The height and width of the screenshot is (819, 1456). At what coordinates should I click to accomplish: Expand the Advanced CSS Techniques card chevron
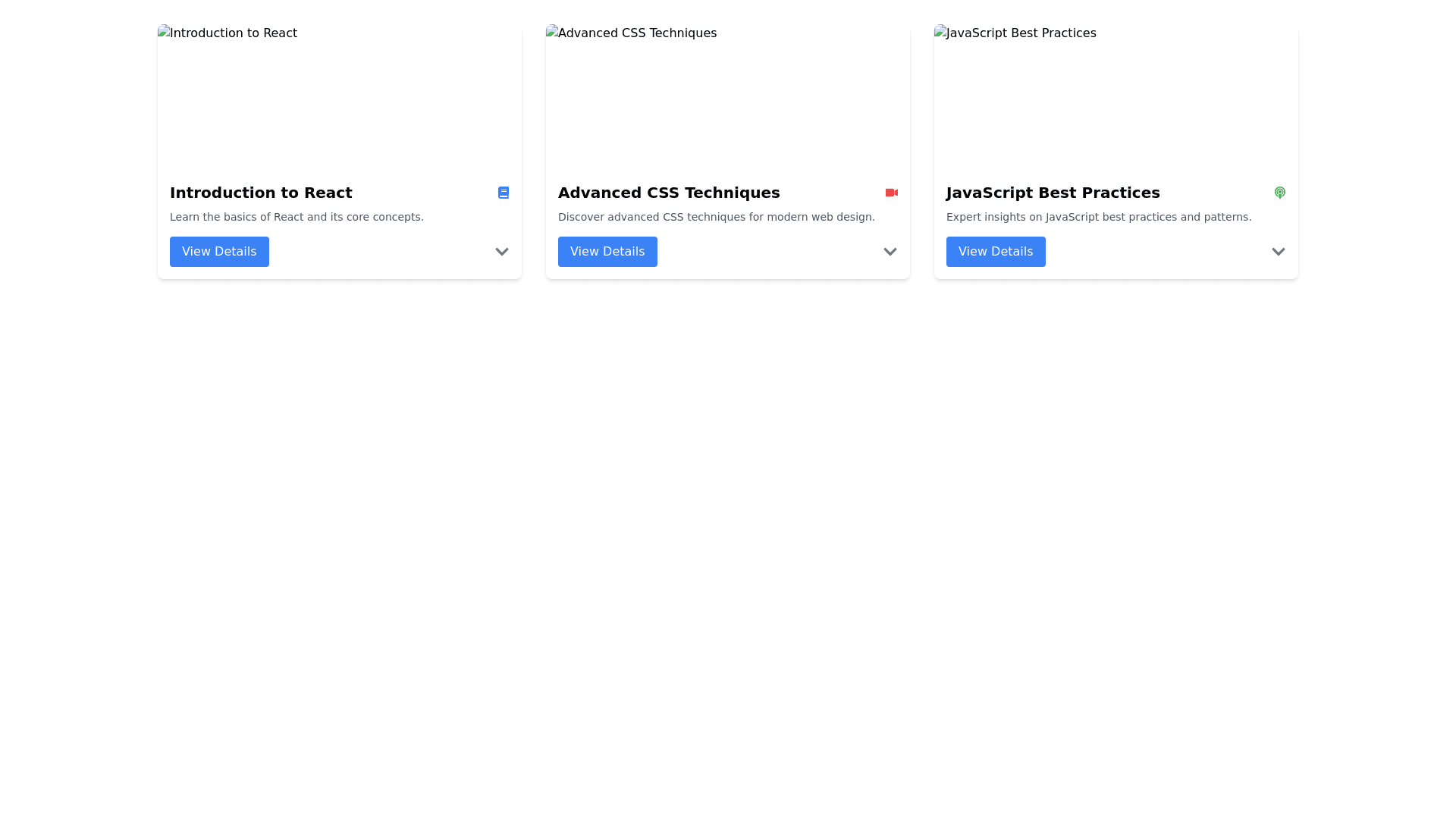(x=890, y=252)
